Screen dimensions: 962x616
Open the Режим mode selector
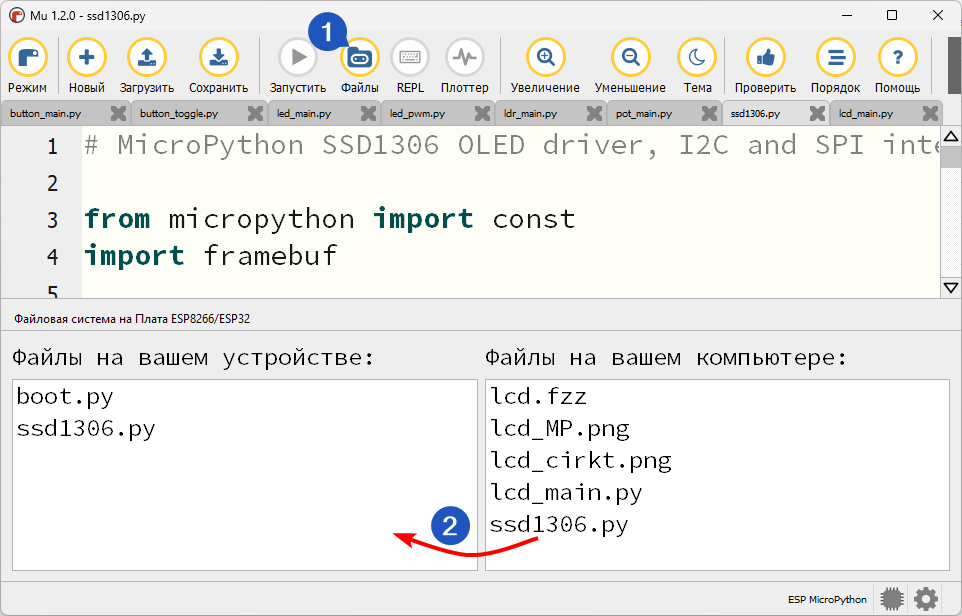(x=28, y=66)
